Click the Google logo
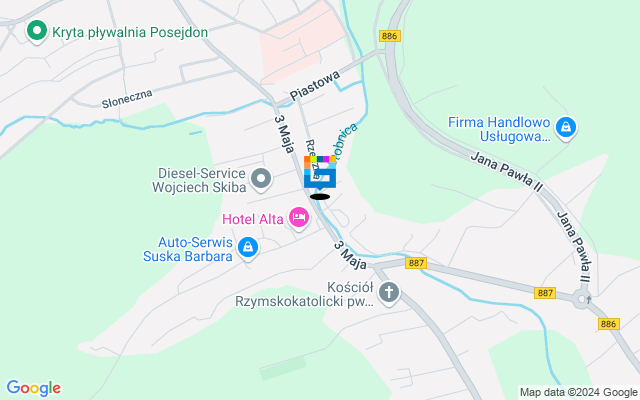Viewport: 640px width, 400px height. (x=33, y=388)
